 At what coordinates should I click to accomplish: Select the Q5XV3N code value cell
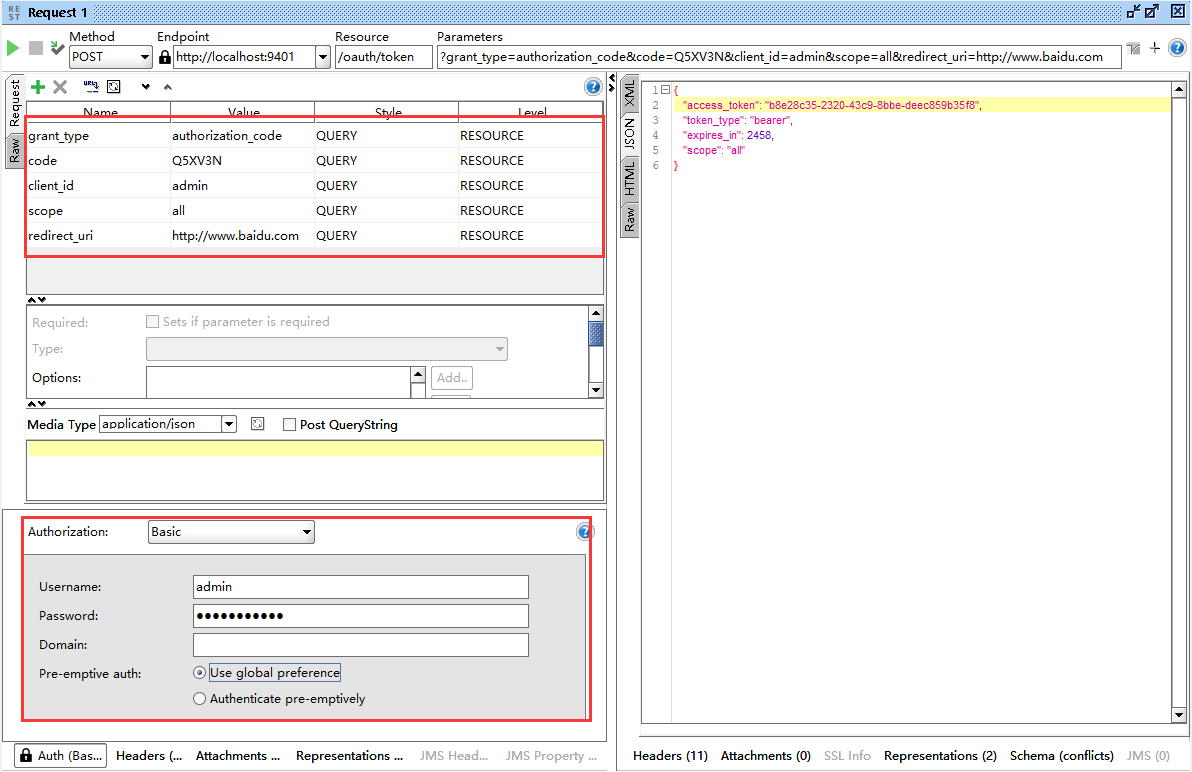coord(243,161)
